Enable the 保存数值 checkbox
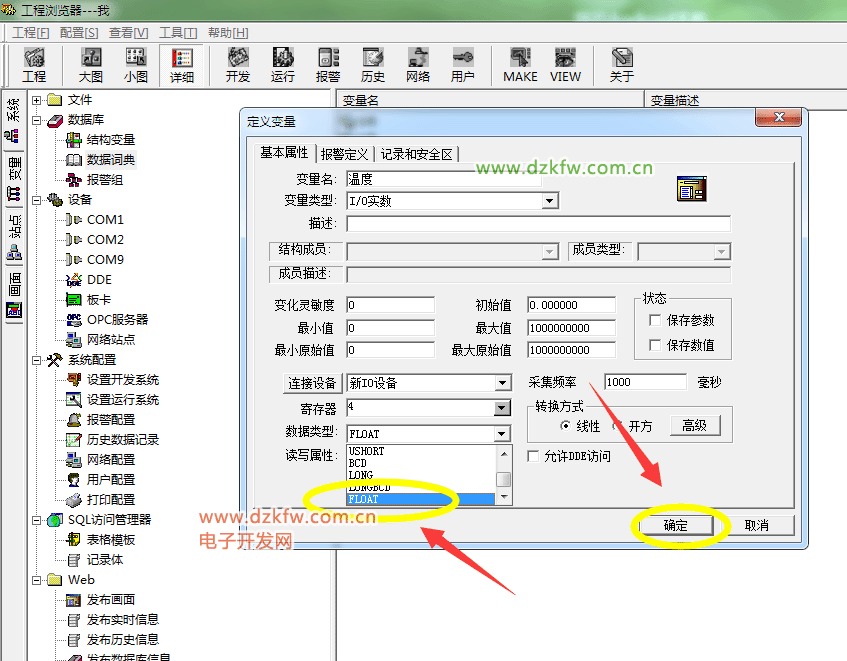Screen dimensions: 847x661 click(656, 345)
